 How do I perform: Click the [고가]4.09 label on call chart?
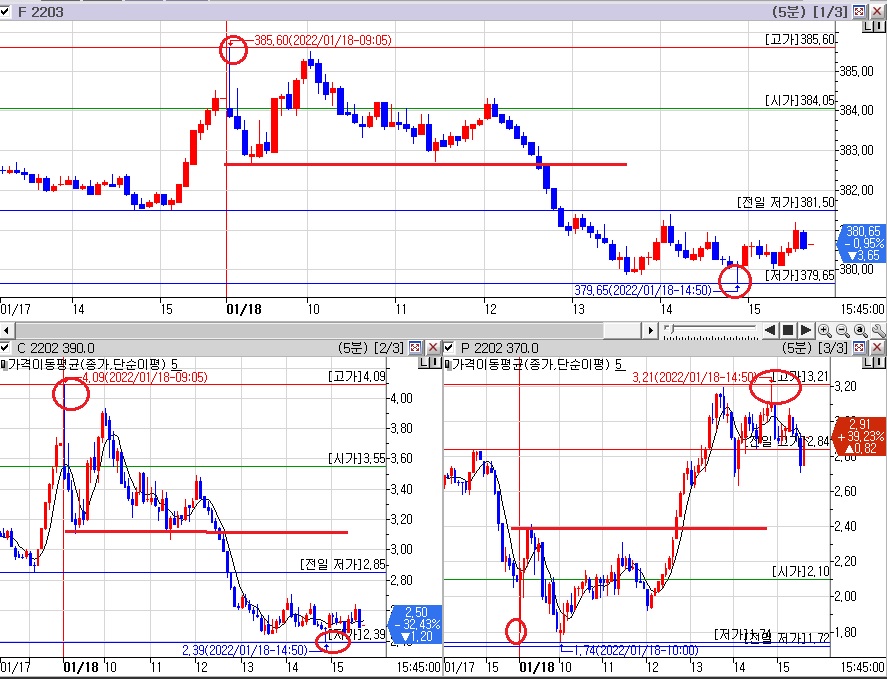click(x=357, y=376)
